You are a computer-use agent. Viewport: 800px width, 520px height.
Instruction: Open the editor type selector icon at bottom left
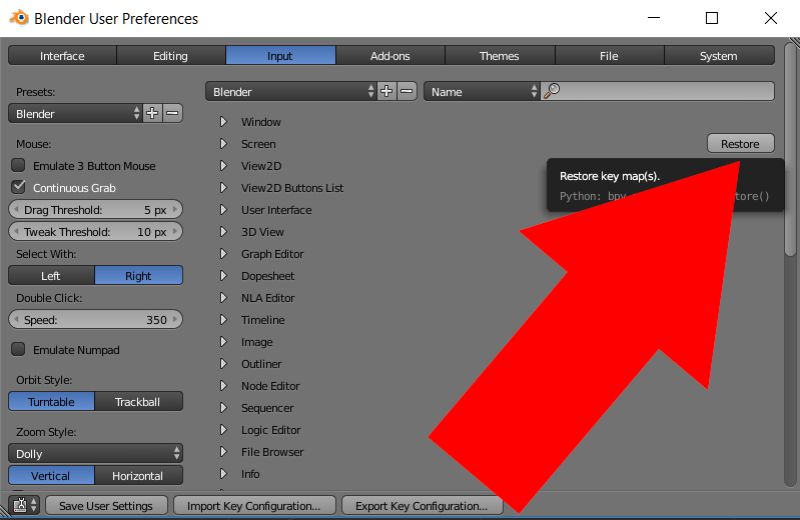[24, 505]
